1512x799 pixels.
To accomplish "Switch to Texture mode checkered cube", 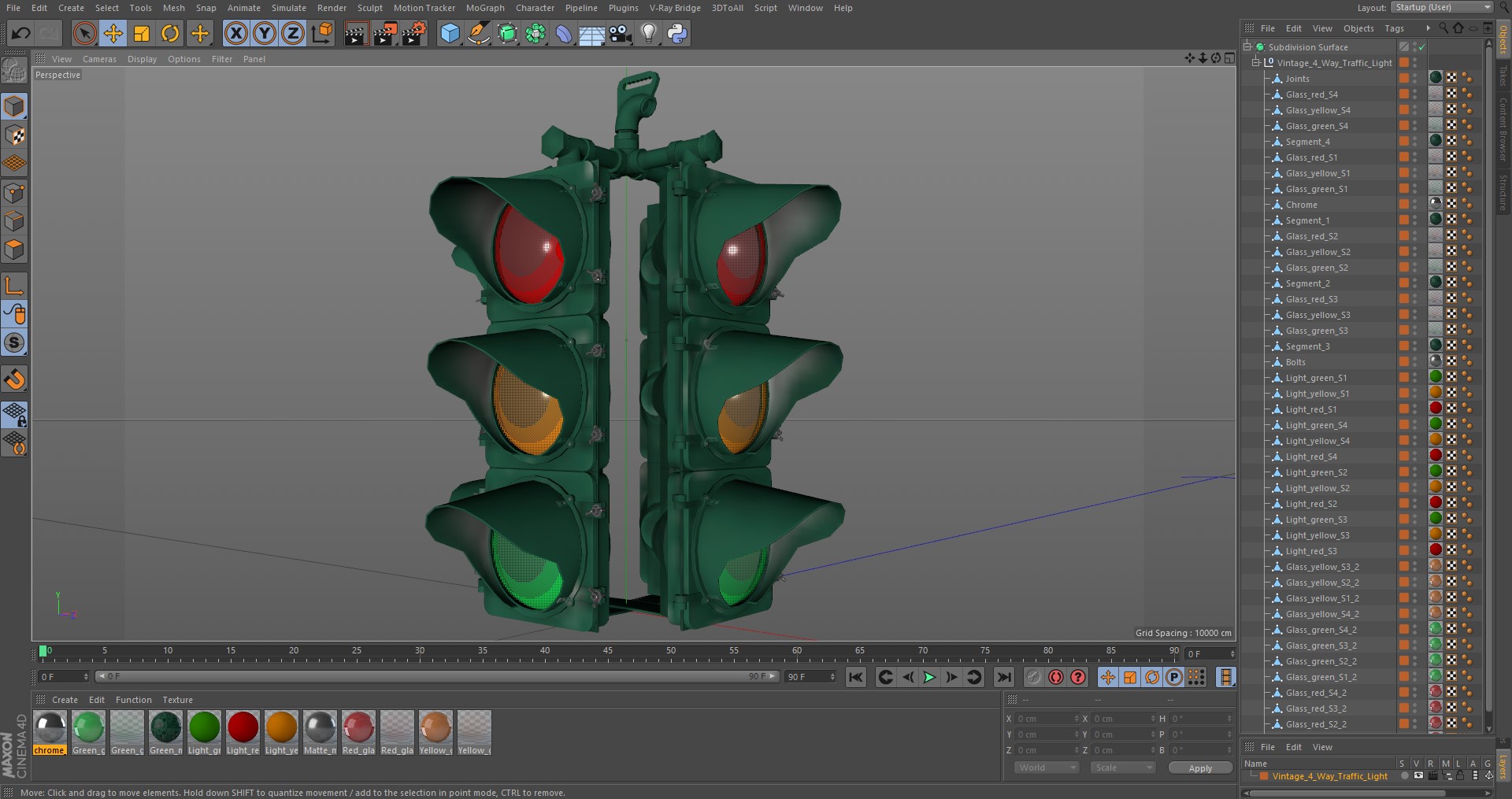I will 14,135.
